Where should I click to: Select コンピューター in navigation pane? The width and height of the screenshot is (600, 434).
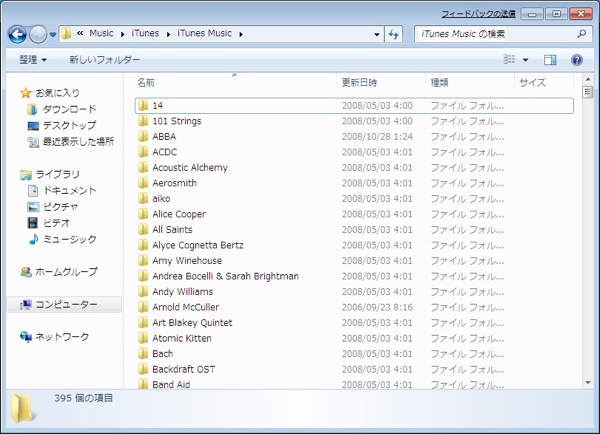66,304
